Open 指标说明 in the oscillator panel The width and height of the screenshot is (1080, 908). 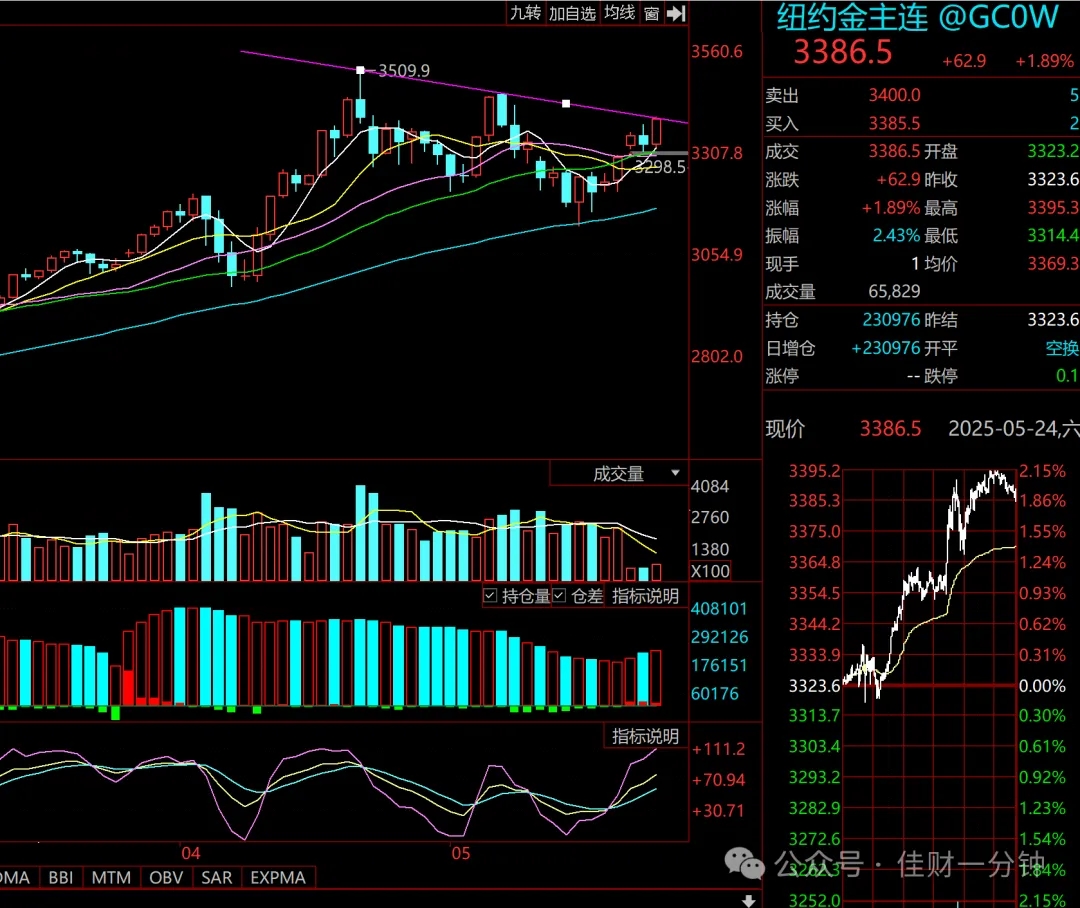point(645,736)
